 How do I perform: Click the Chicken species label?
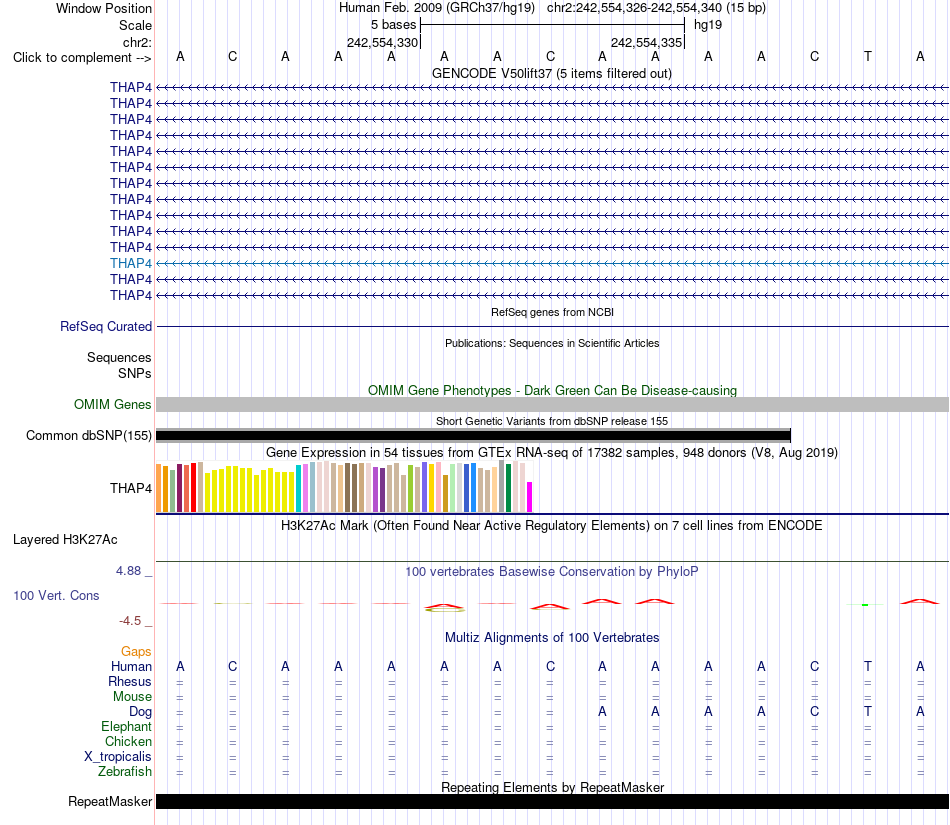click(128, 741)
